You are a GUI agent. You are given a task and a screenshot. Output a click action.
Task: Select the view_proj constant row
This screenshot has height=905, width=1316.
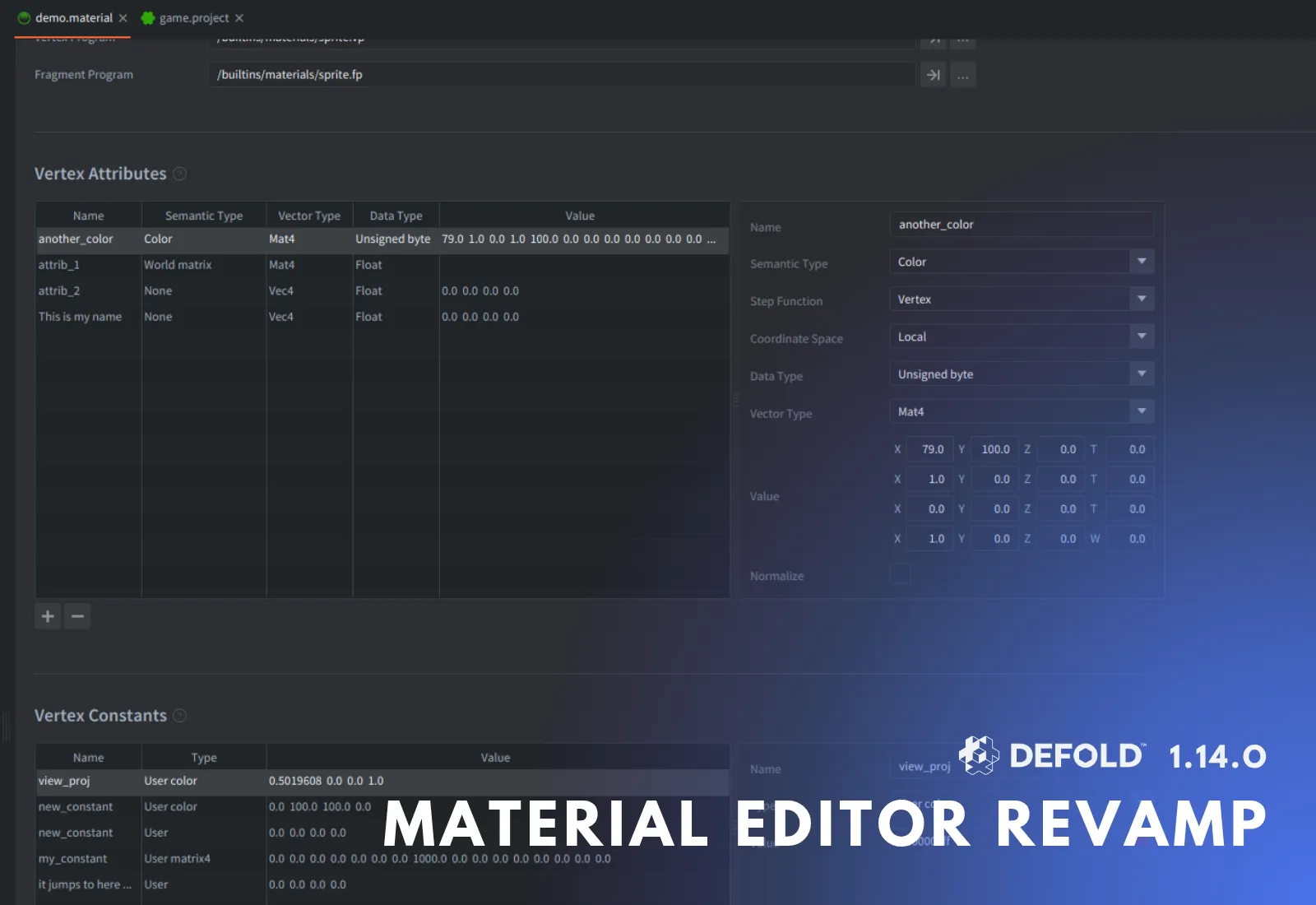click(x=382, y=782)
